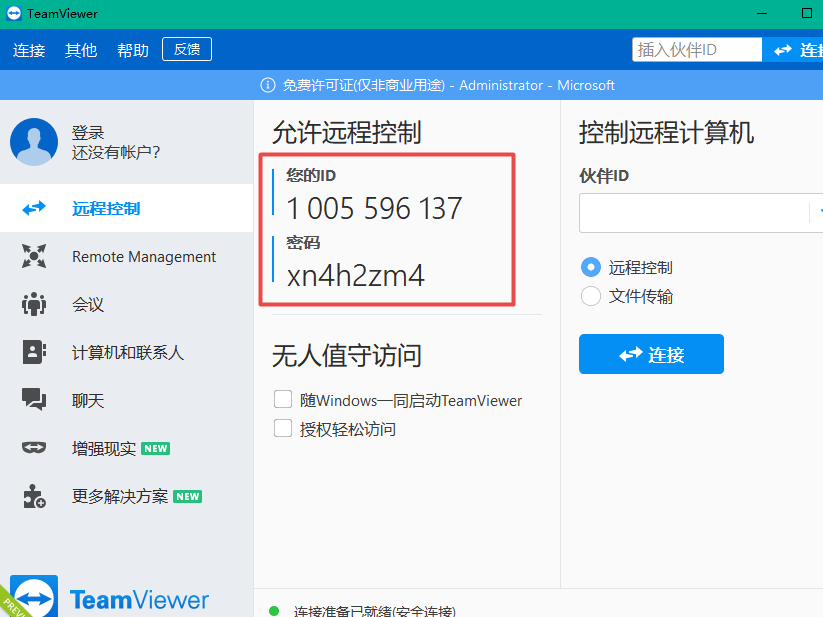
Task: Select the 远程控制 radio button
Action: (x=591, y=267)
